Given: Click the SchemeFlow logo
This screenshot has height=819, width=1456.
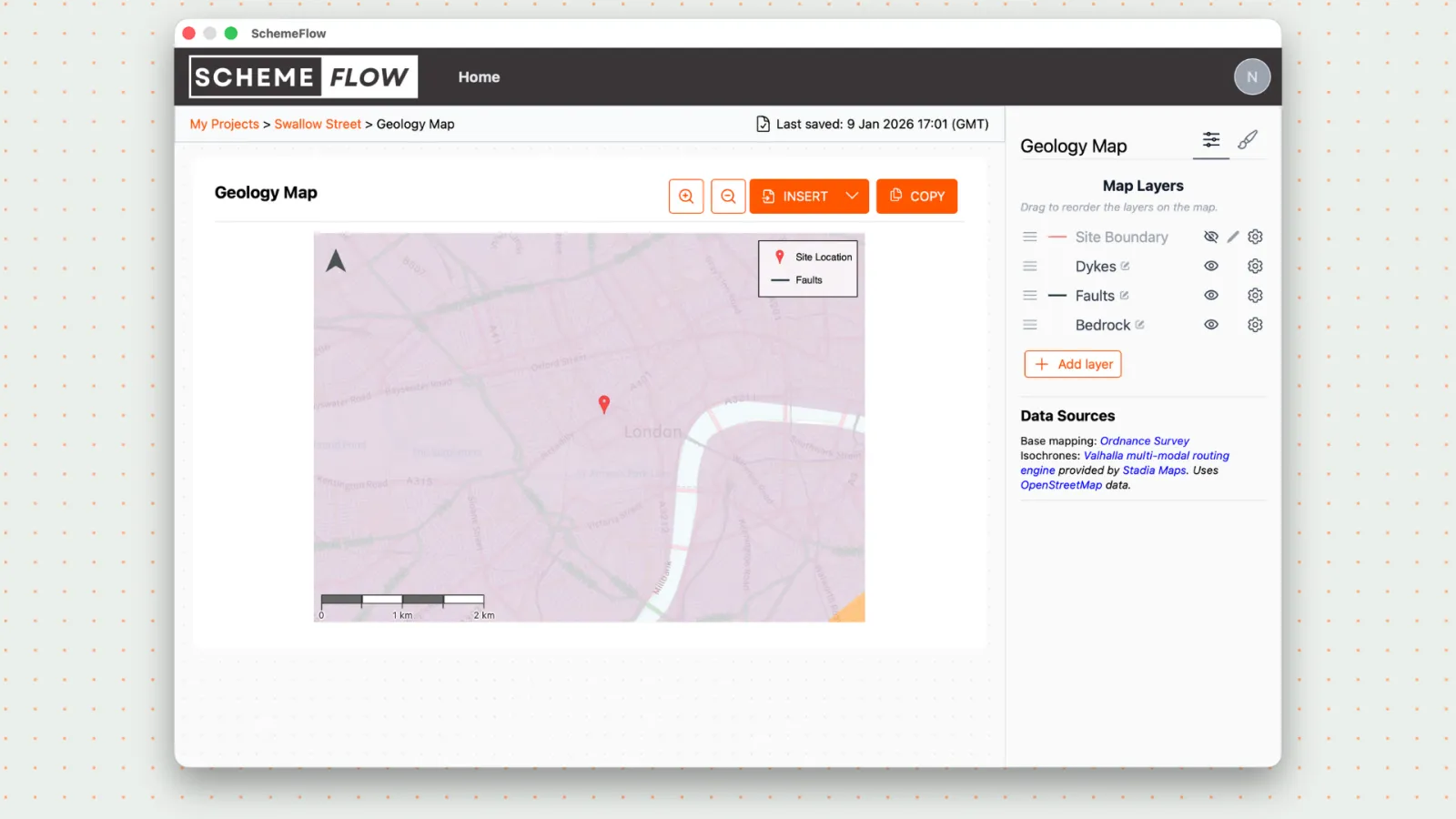Looking at the screenshot, I should tap(303, 76).
